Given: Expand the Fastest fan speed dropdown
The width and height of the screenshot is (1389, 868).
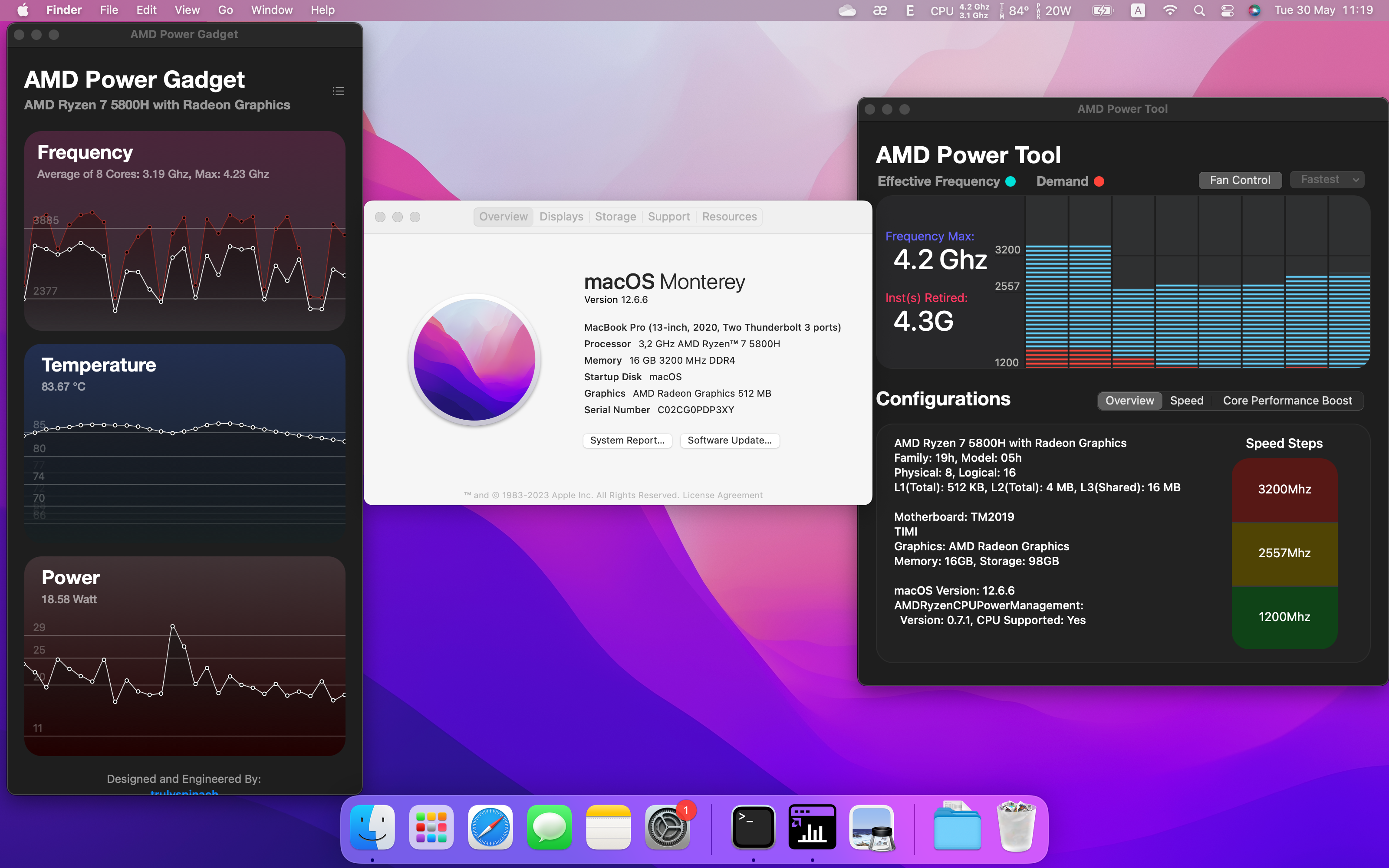Looking at the screenshot, I should tap(1327, 180).
